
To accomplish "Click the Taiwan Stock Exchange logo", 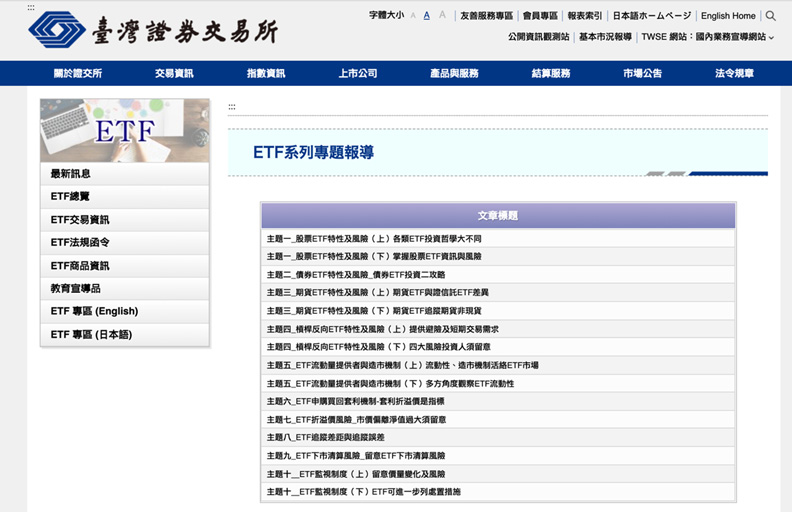I will [x=153, y=30].
